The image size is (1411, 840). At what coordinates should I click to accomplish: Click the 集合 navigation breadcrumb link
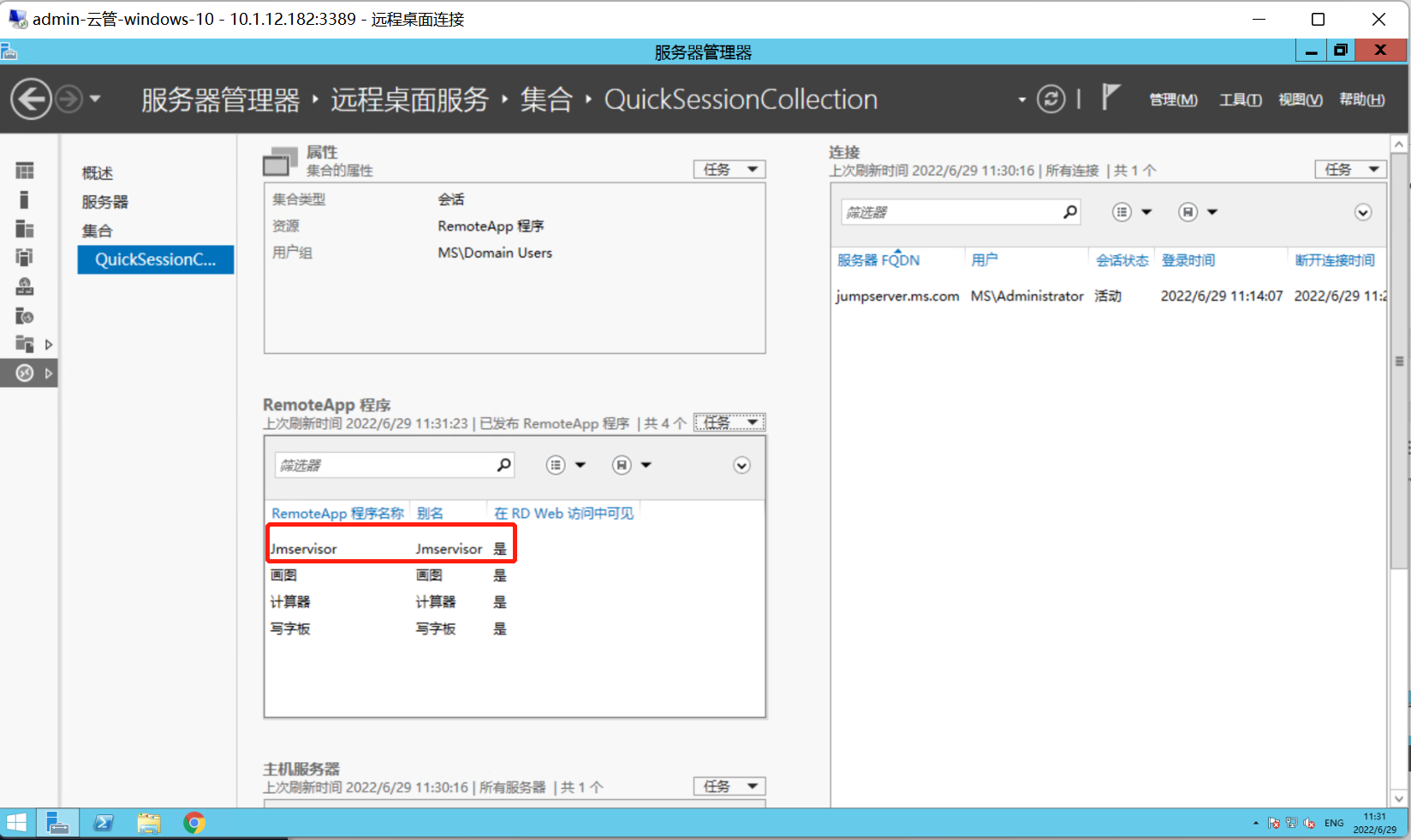546,98
